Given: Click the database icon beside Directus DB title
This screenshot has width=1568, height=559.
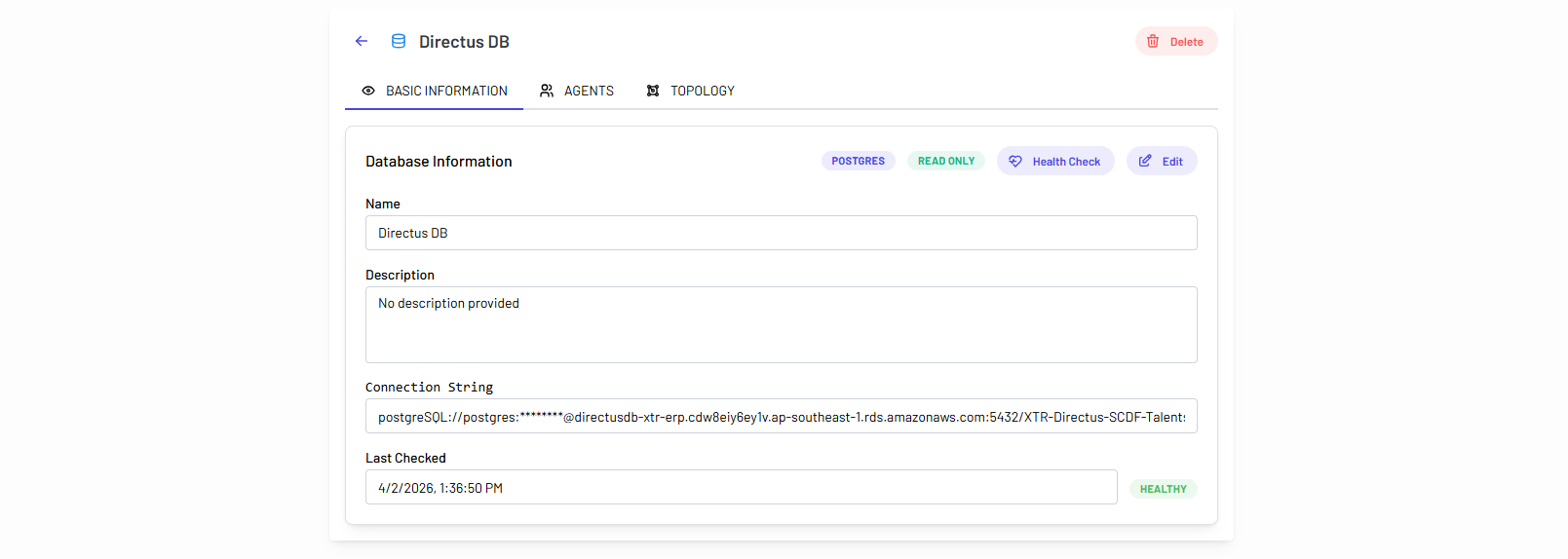Looking at the screenshot, I should 399,41.
